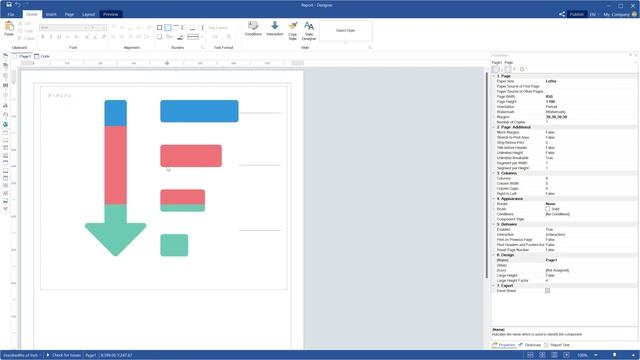Toggle the Shadow border option

click(x=160, y=37)
